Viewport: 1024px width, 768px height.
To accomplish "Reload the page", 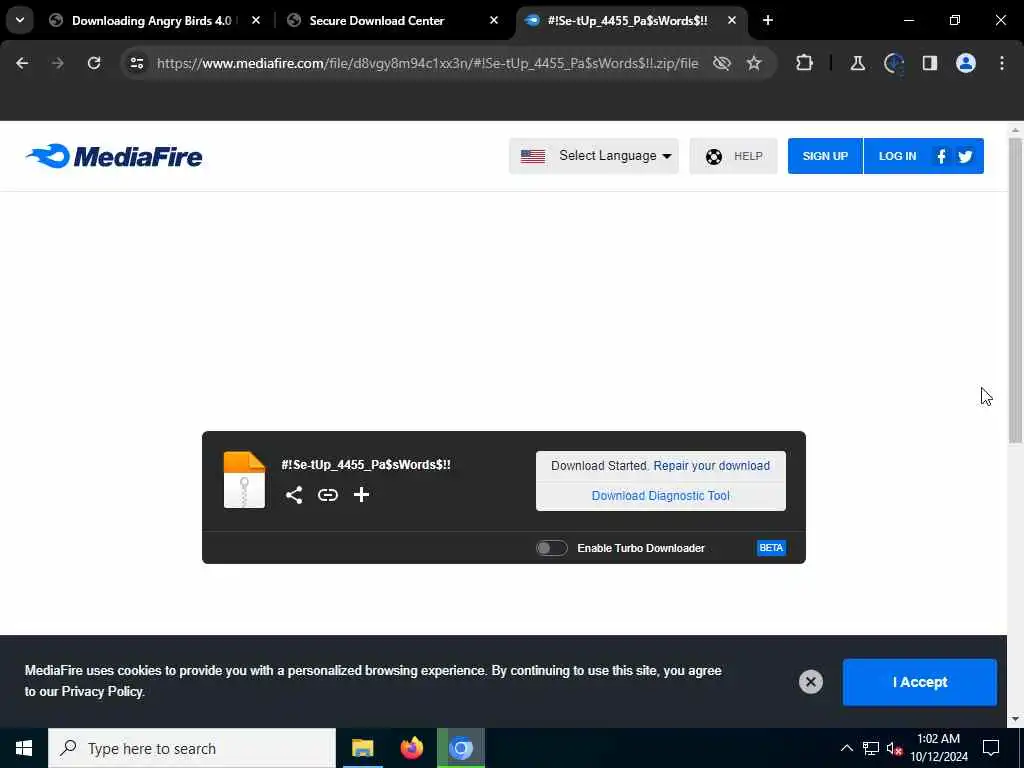I will (94, 63).
